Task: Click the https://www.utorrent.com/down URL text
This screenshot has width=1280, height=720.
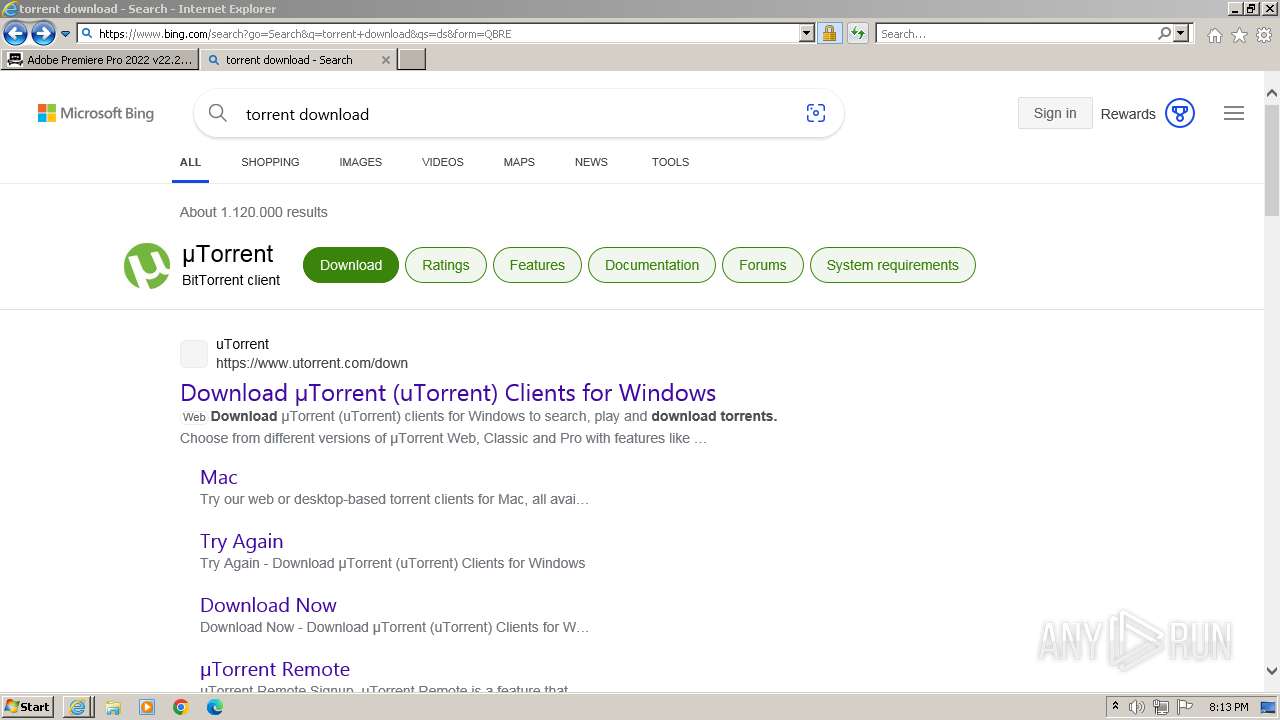Action: [x=312, y=363]
